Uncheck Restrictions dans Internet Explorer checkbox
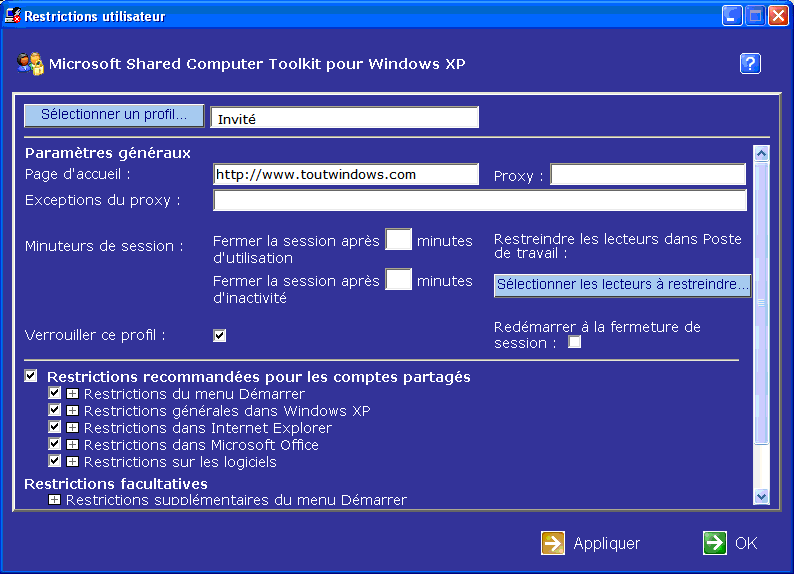795x575 pixels. click(x=55, y=428)
